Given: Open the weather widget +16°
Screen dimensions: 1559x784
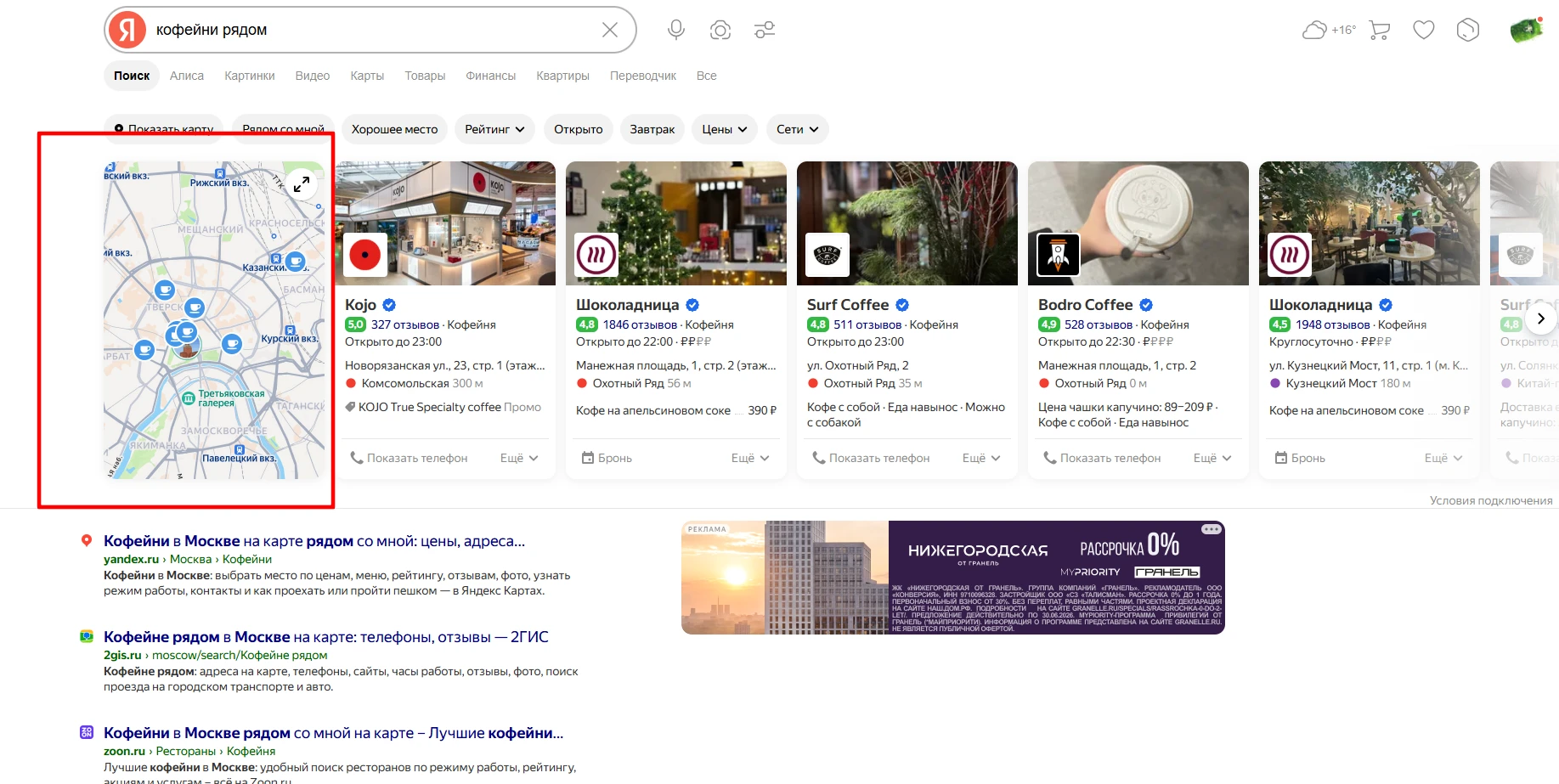Looking at the screenshot, I should click(1329, 30).
